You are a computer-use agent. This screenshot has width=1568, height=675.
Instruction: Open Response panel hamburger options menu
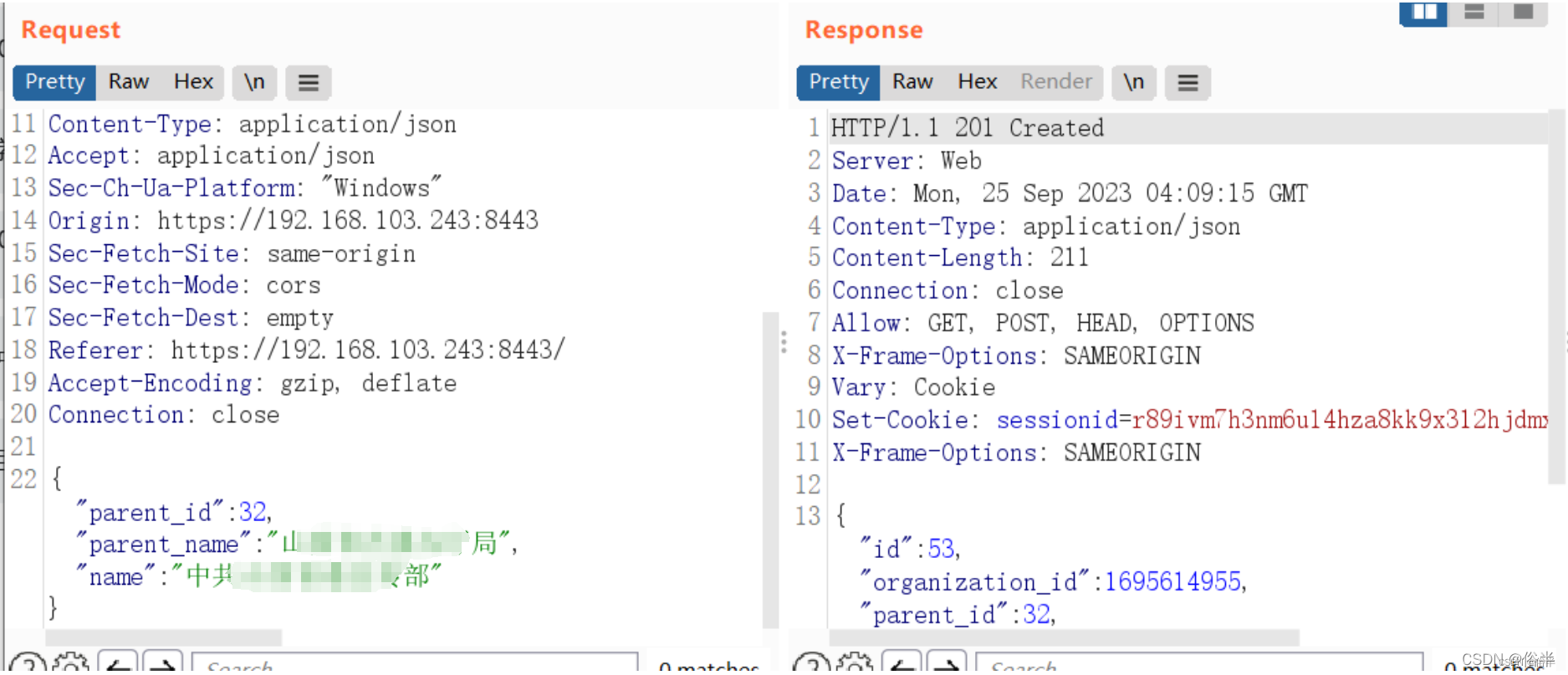1187,83
